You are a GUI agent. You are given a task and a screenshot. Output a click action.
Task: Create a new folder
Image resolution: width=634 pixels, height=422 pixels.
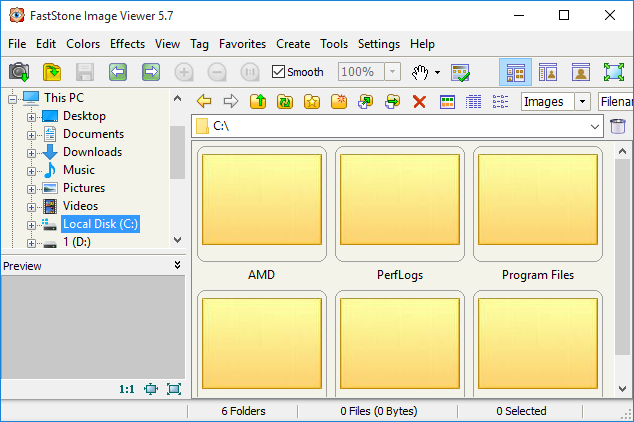(x=339, y=101)
